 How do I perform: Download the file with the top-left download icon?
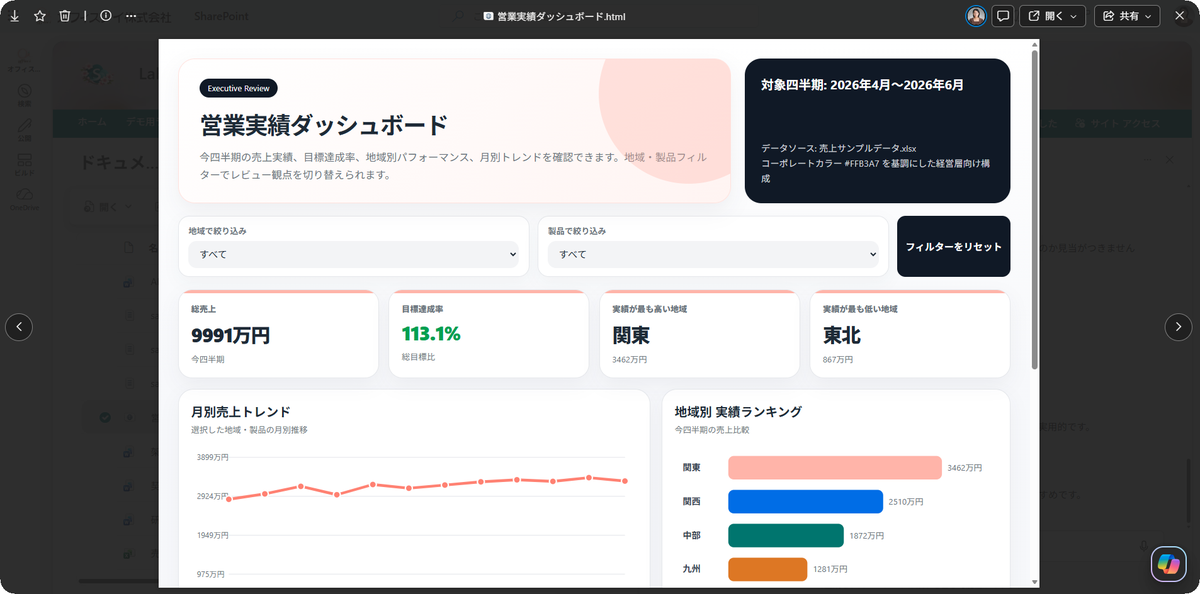[x=15, y=16]
